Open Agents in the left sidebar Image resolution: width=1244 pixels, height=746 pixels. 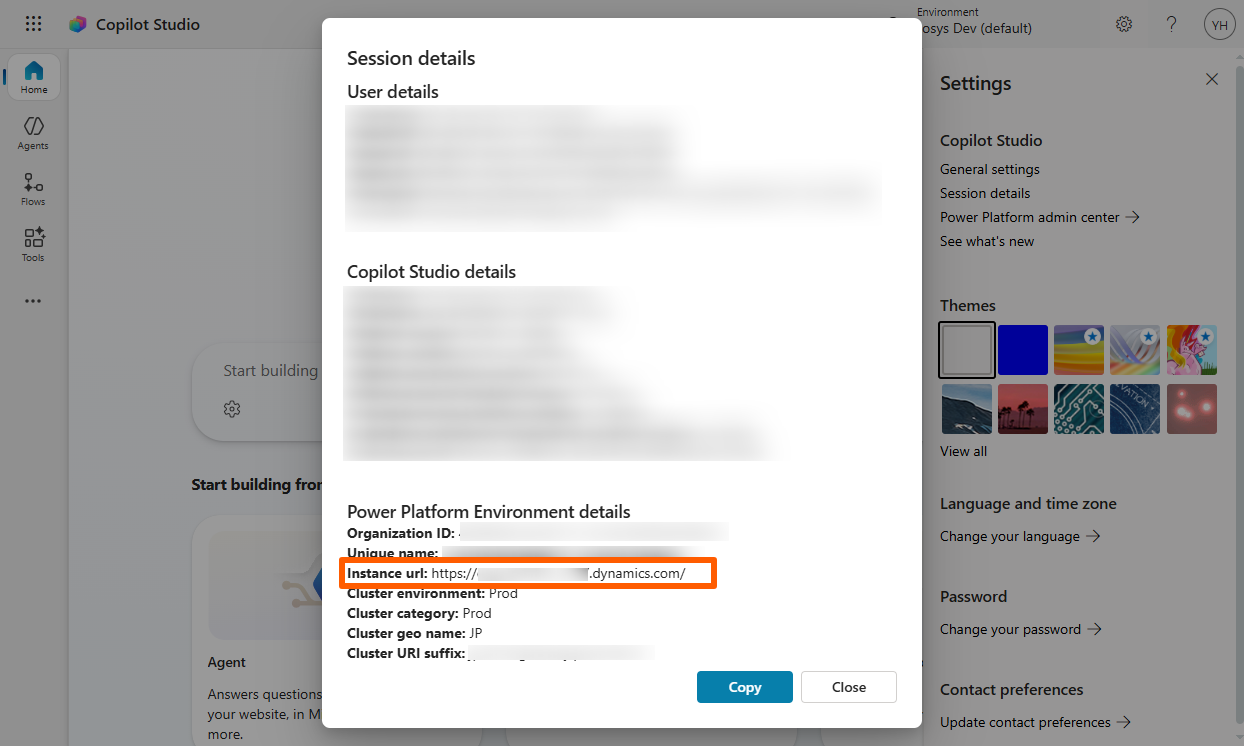coord(33,133)
